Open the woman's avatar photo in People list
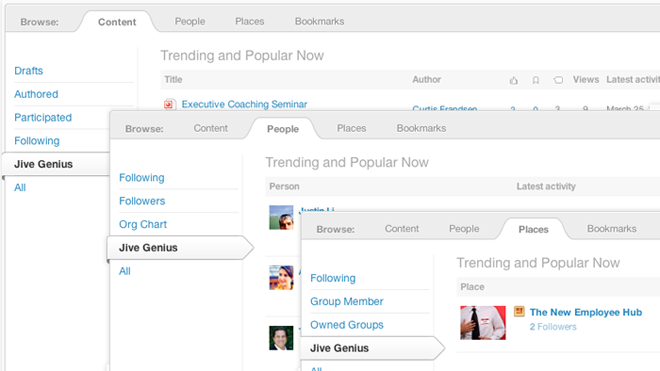Screen dimensions: 660x371 (281, 278)
